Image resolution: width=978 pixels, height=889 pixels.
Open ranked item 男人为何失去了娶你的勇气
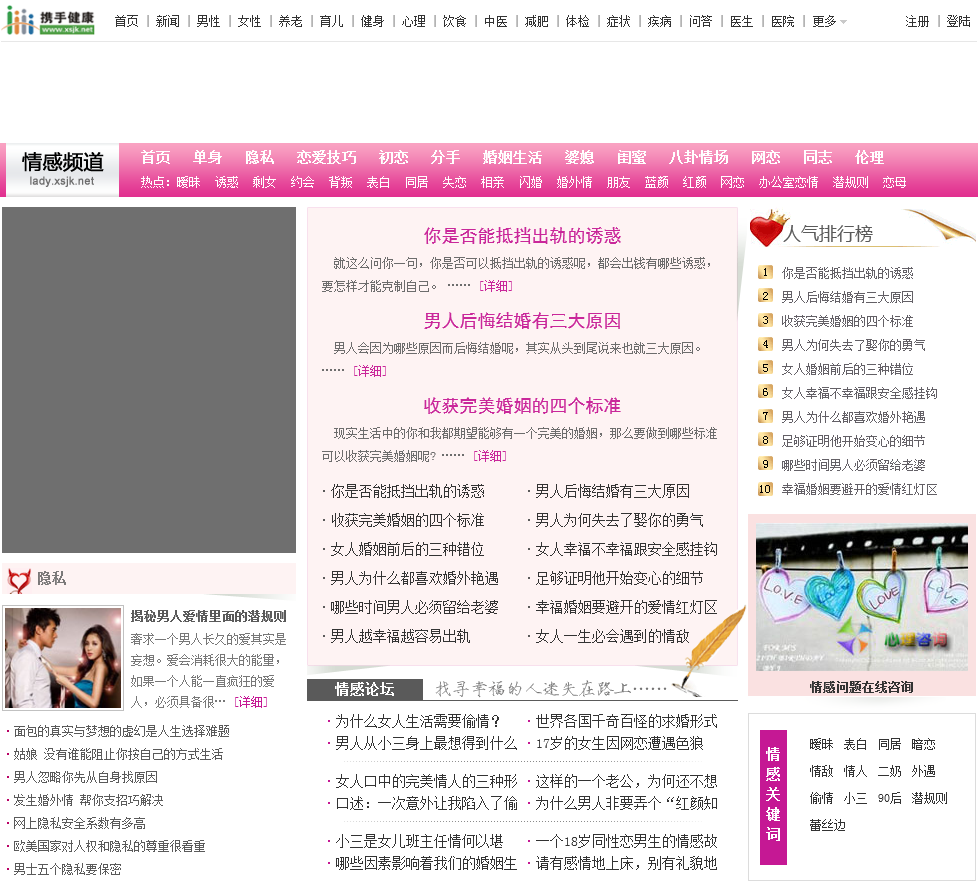tap(853, 345)
